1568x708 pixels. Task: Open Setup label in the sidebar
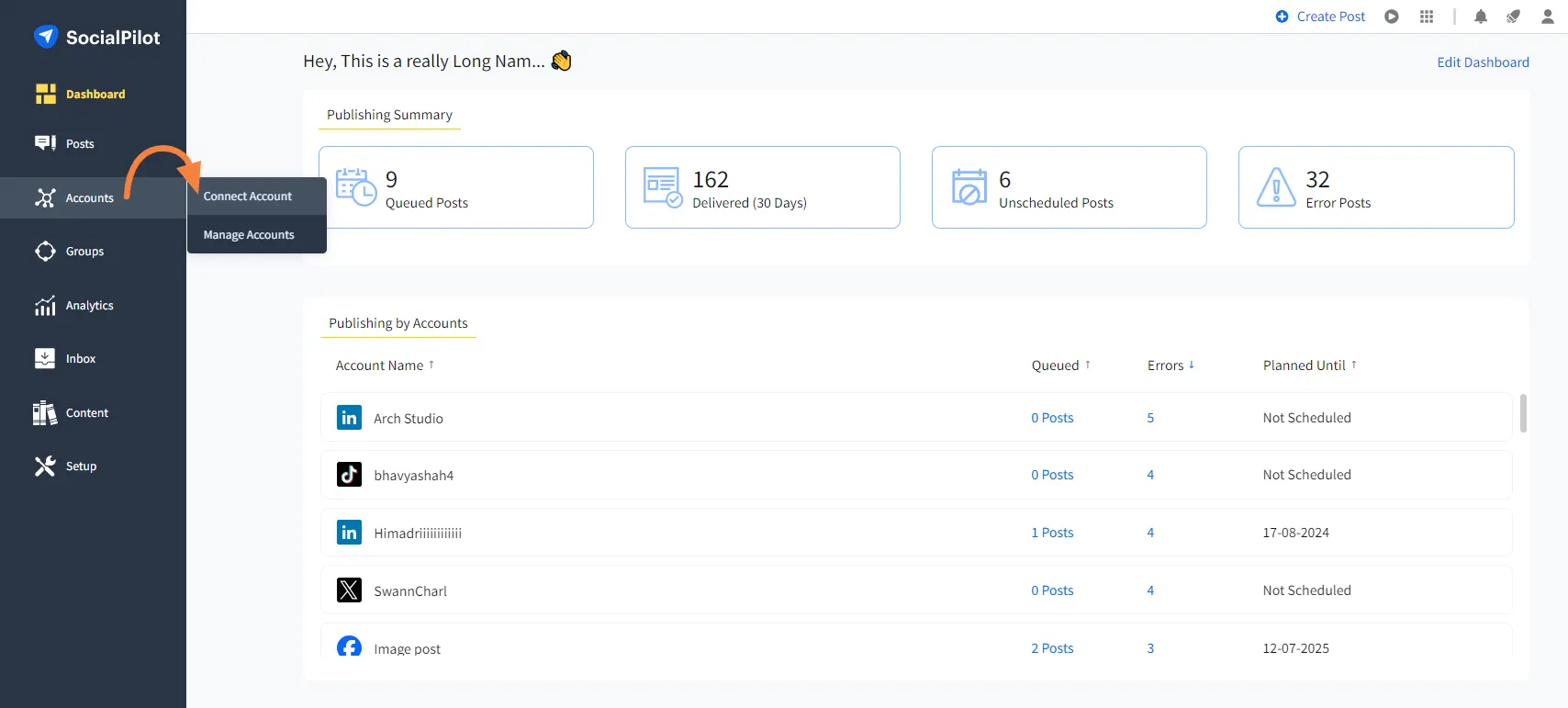tap(81, 466)
